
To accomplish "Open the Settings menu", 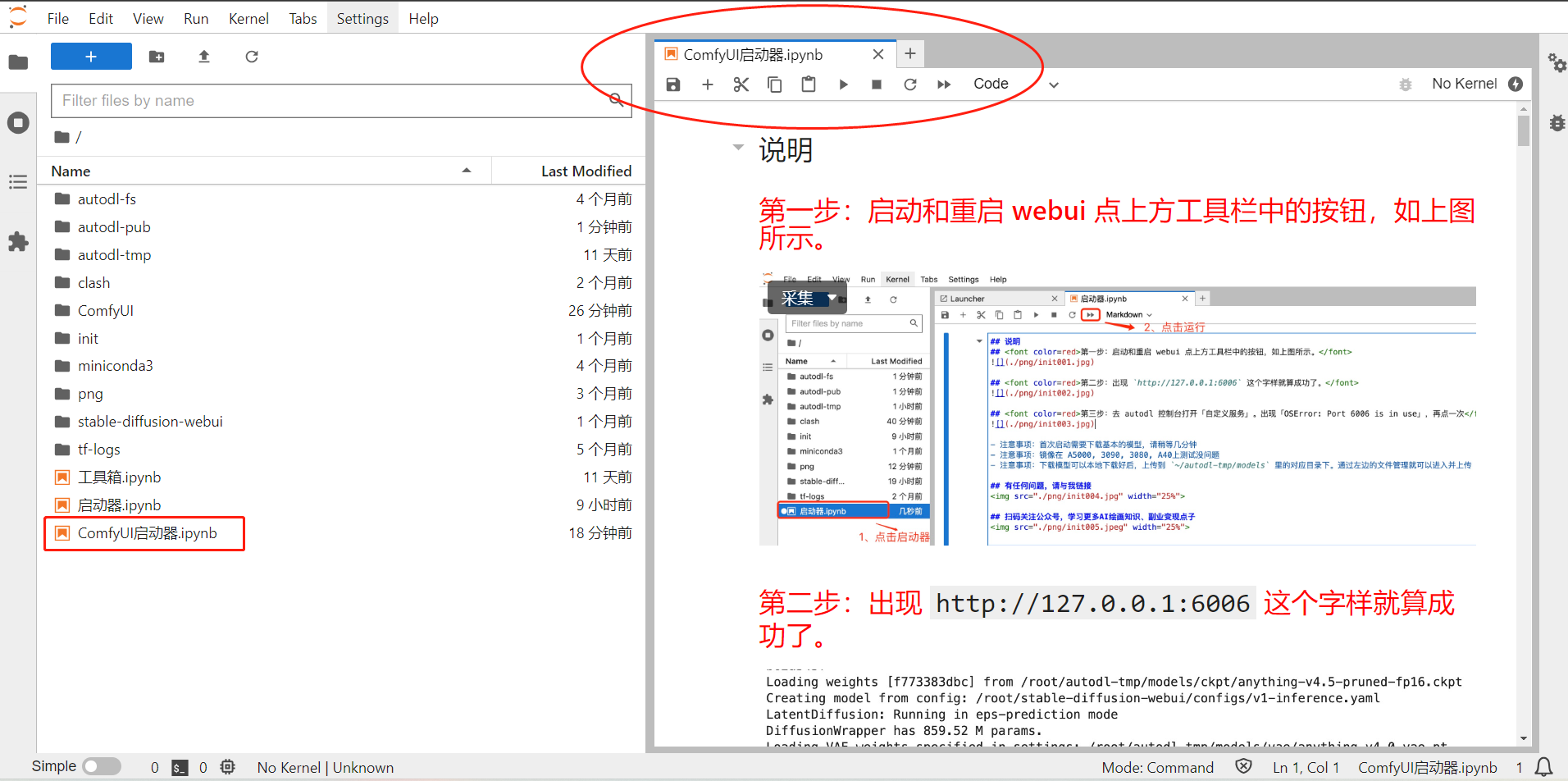I will coord(362,18).
